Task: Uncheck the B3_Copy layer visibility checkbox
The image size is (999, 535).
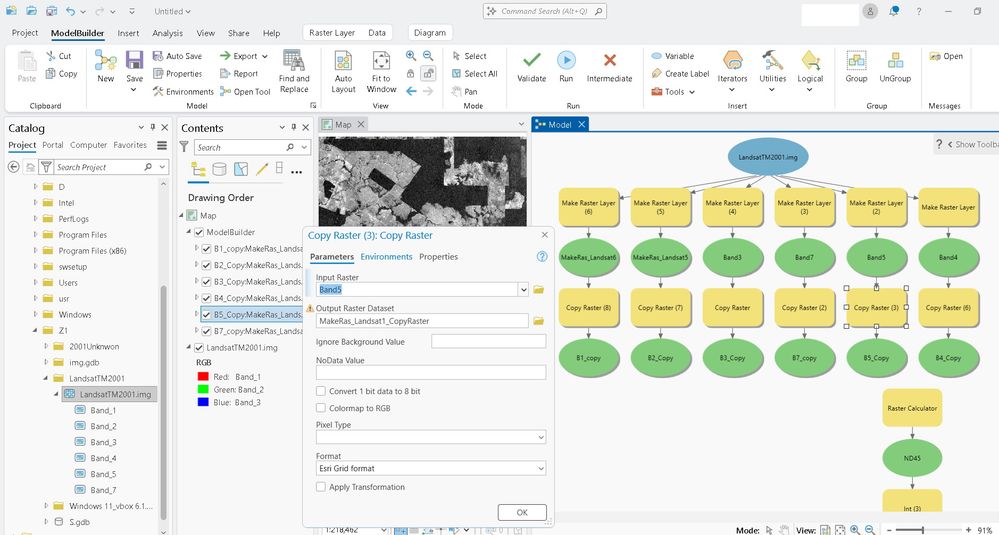Action: pos(206,282)
